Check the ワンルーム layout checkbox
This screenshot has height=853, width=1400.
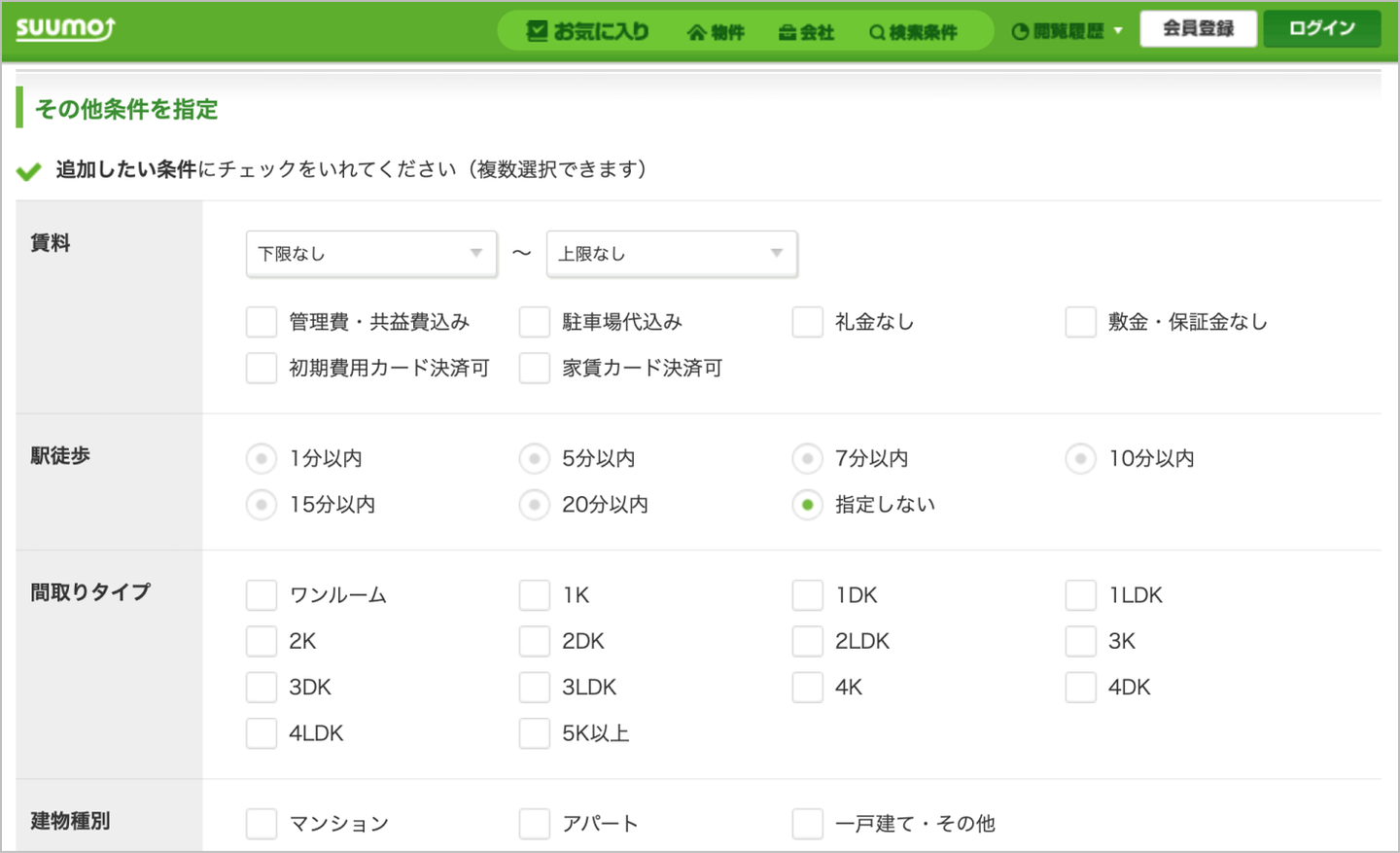[x=262, y=595]
